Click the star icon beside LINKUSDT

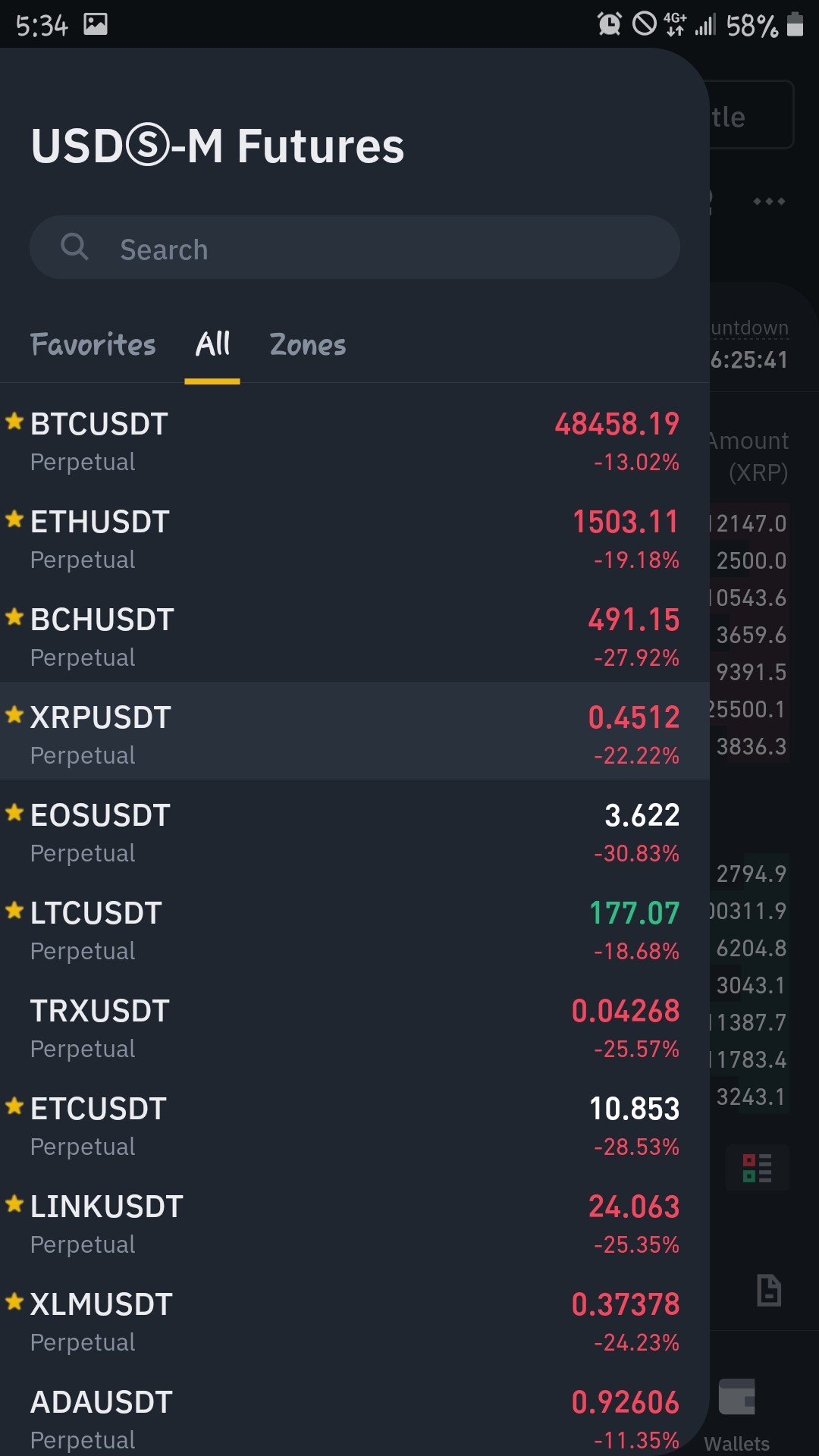coord(14,1203)
